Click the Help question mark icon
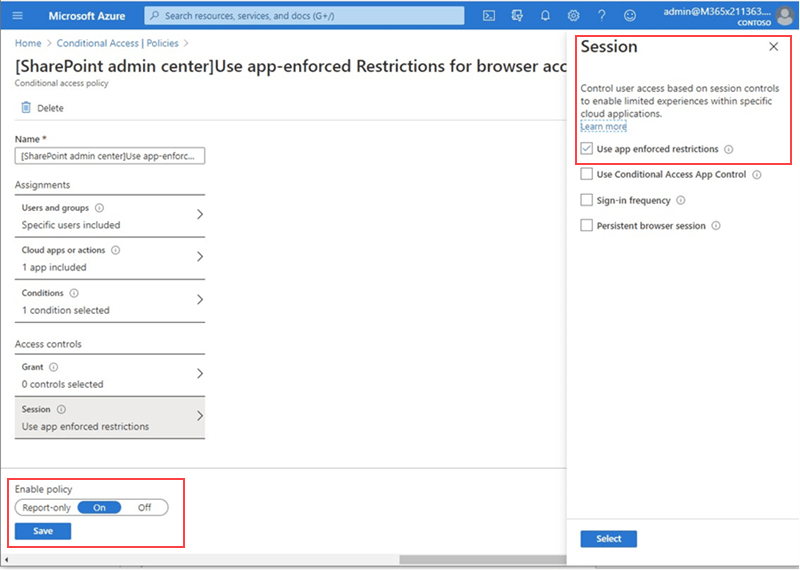This screenshot has width=800, height=570. [x=601, y=15]
